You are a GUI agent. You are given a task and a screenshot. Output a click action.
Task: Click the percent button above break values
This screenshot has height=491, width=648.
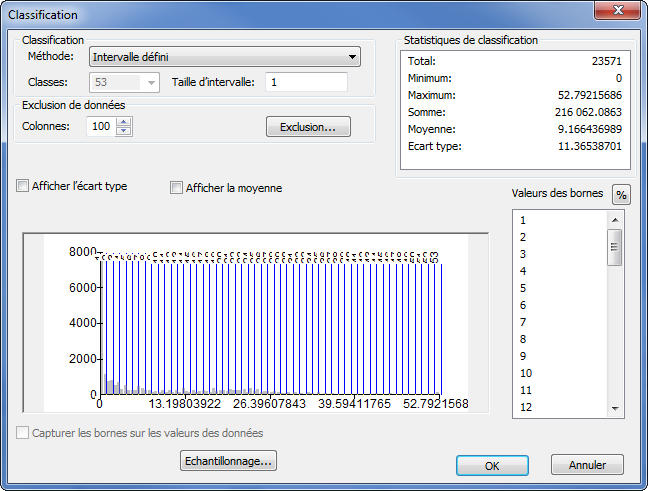click(x=621, y=195)
